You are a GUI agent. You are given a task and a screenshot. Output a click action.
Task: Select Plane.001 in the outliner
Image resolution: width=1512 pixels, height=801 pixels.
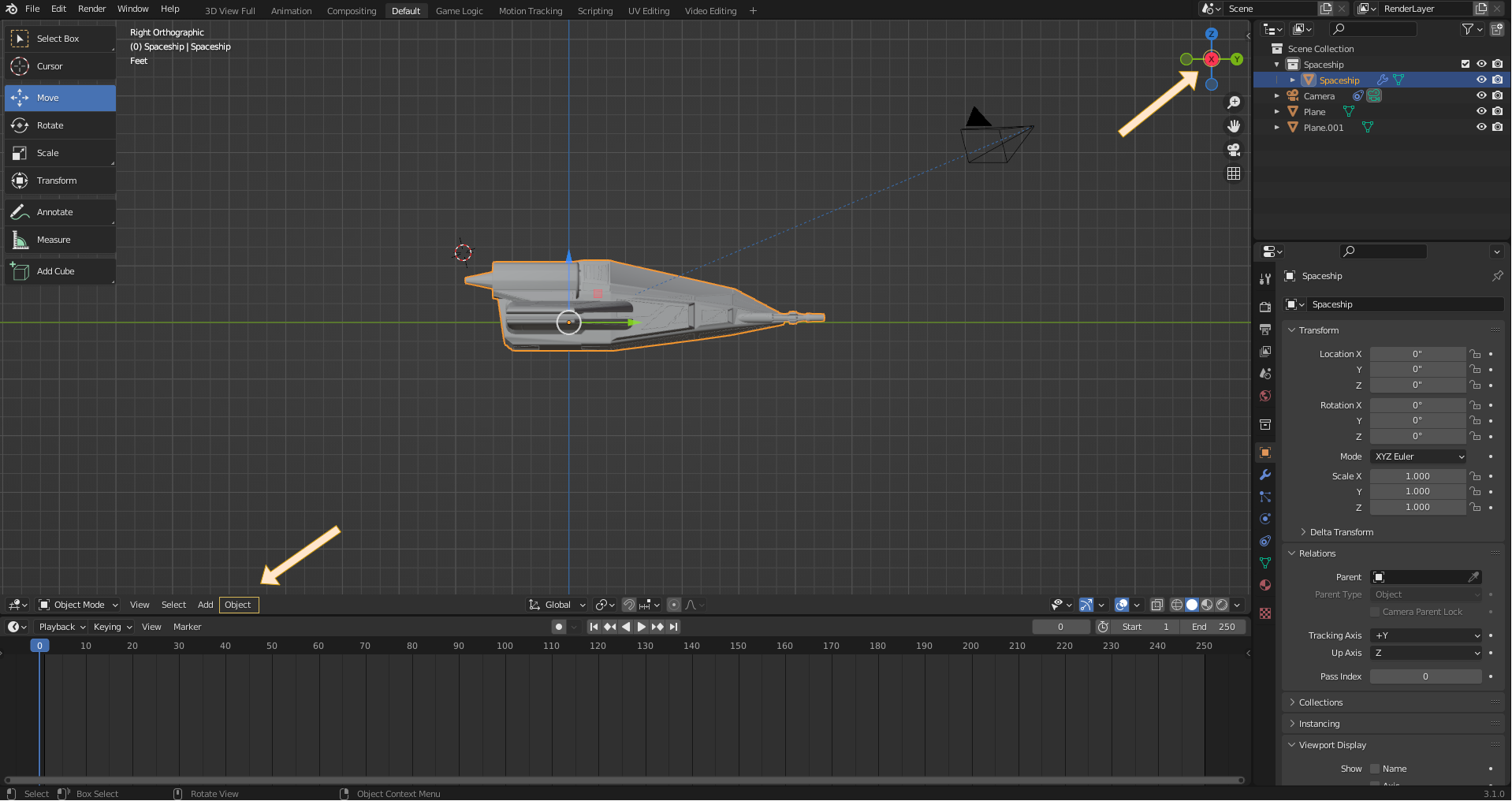point(1323,127)
